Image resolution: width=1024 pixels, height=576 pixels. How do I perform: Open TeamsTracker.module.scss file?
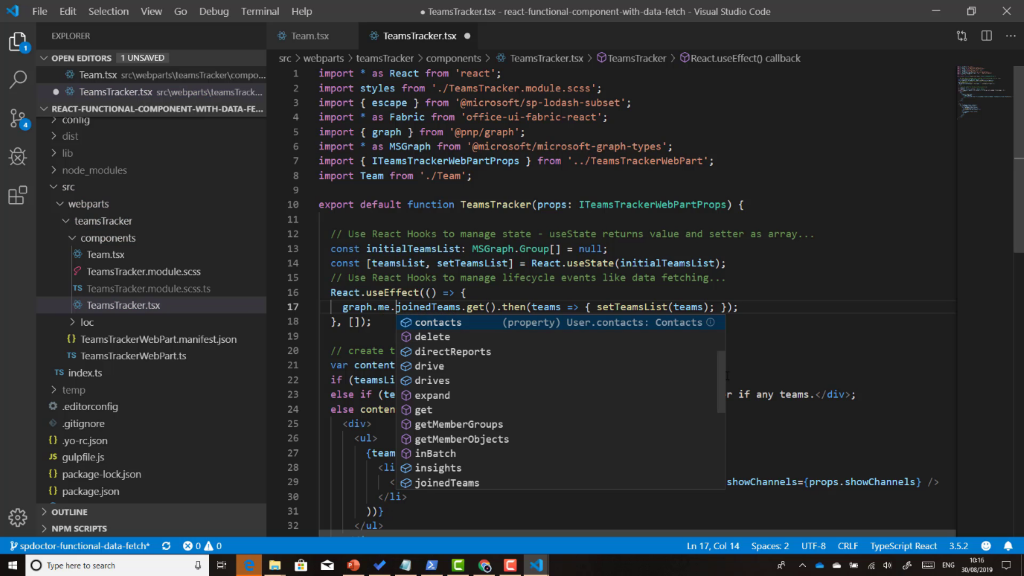[143, 271]
